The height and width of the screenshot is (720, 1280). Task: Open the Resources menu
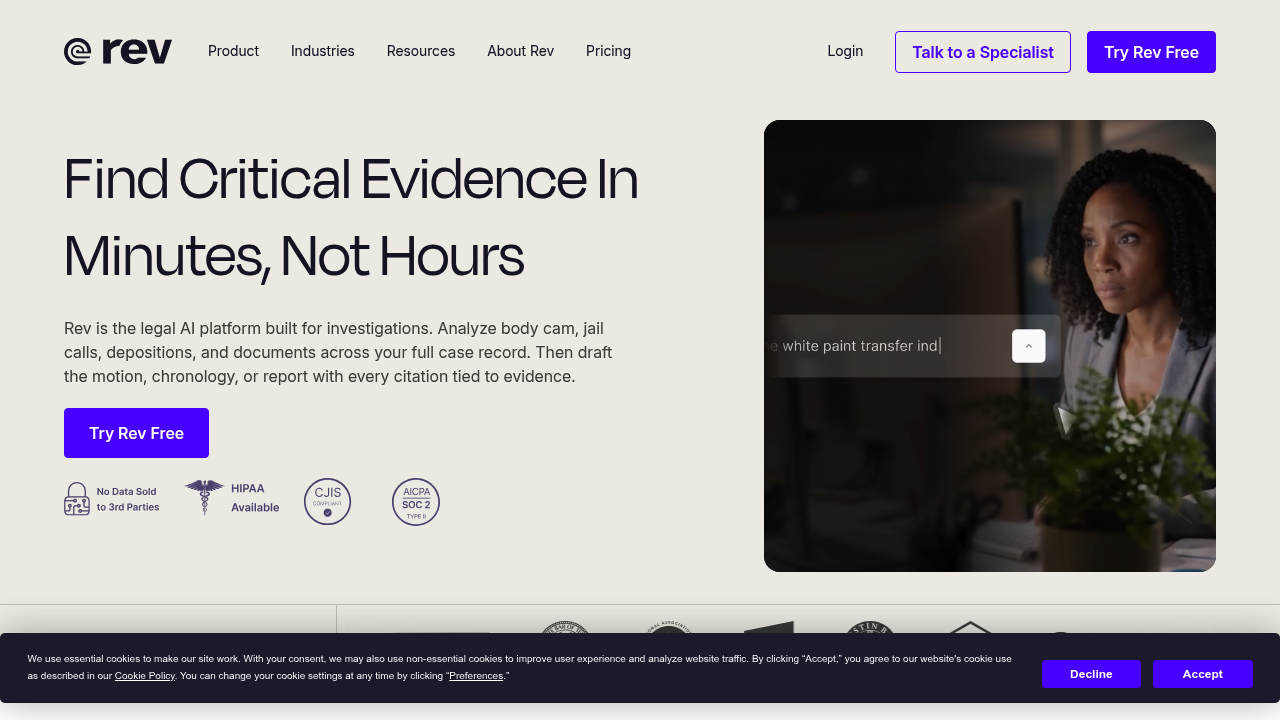421,51
